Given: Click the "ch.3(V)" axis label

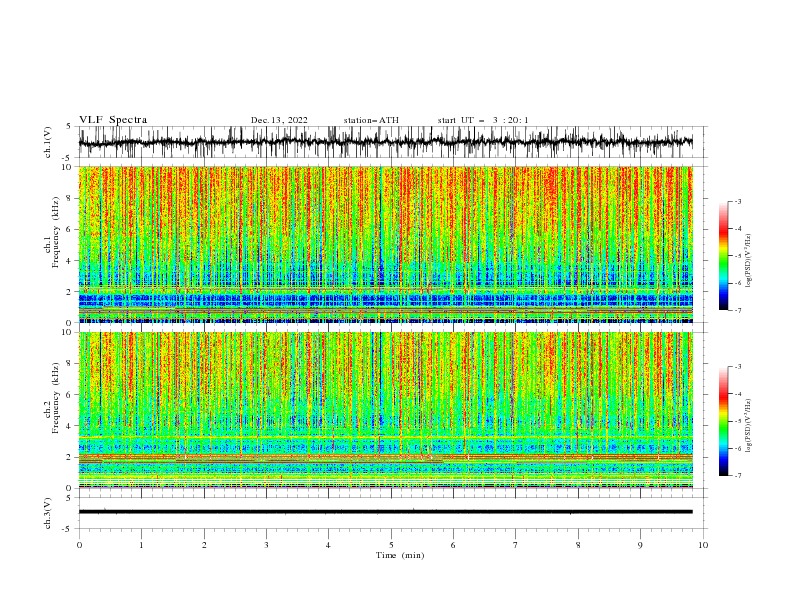Looking at the screenshot, I should click(48, 513).
